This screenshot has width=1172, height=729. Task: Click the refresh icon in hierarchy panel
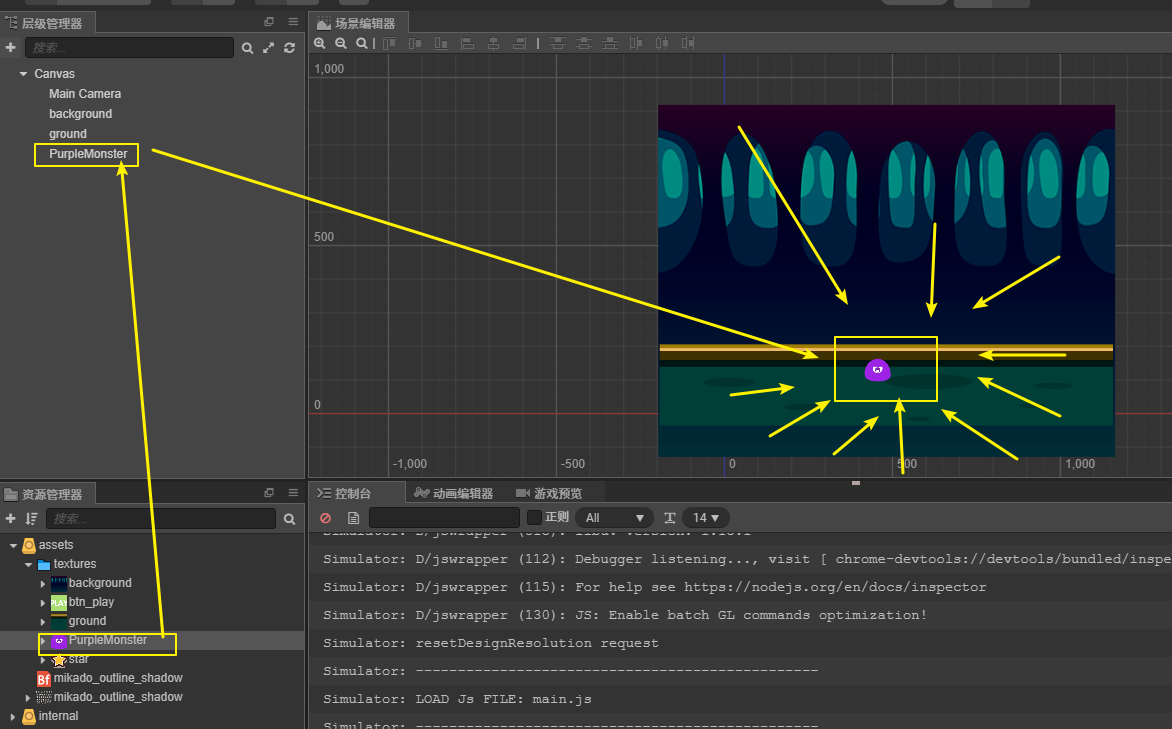coord(290,47)
